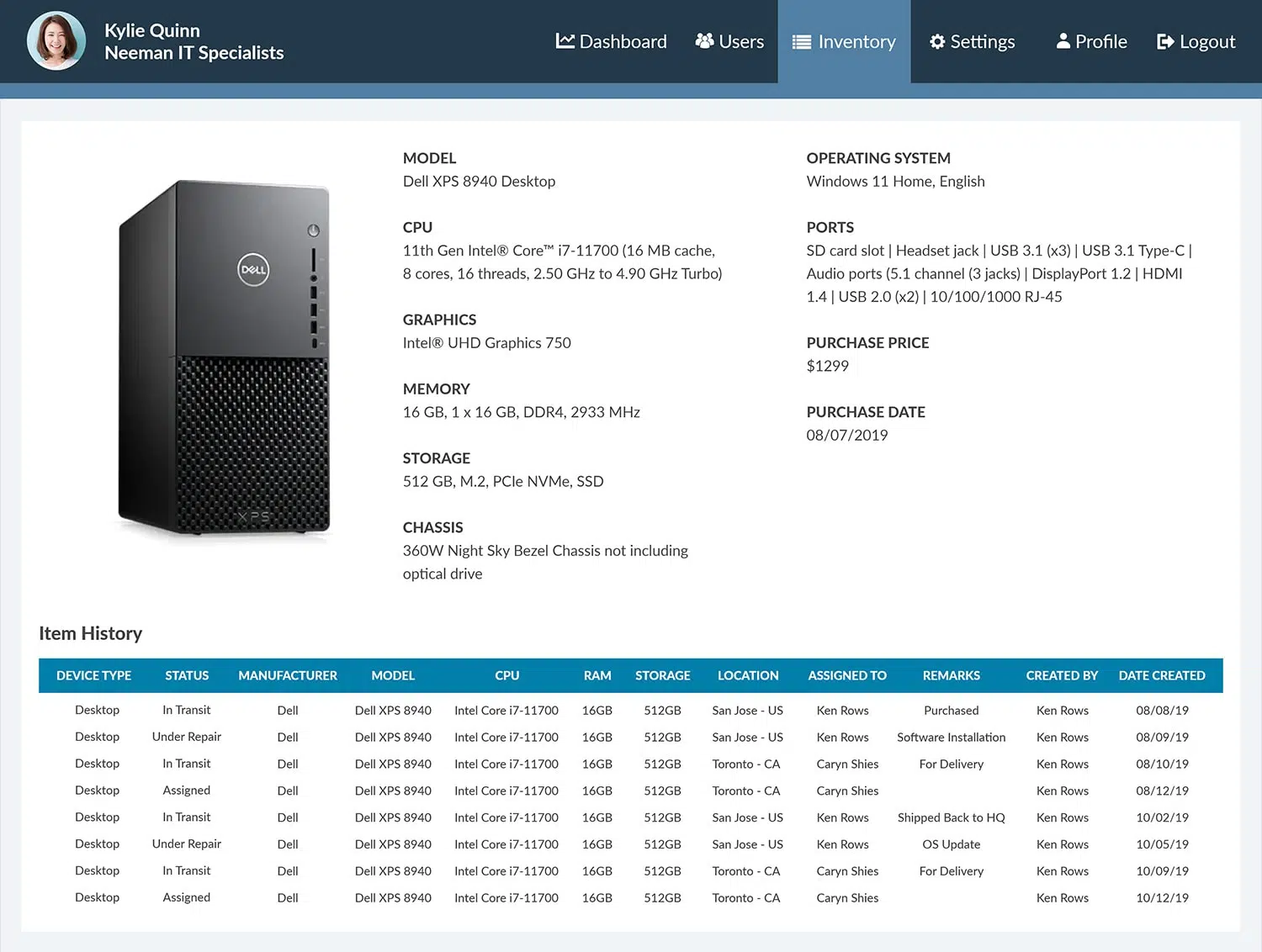The width and height of the screenshot is (1262, 952).
Task: Click the Dell XPS desktop product image
Action: (x=225, y=357)
